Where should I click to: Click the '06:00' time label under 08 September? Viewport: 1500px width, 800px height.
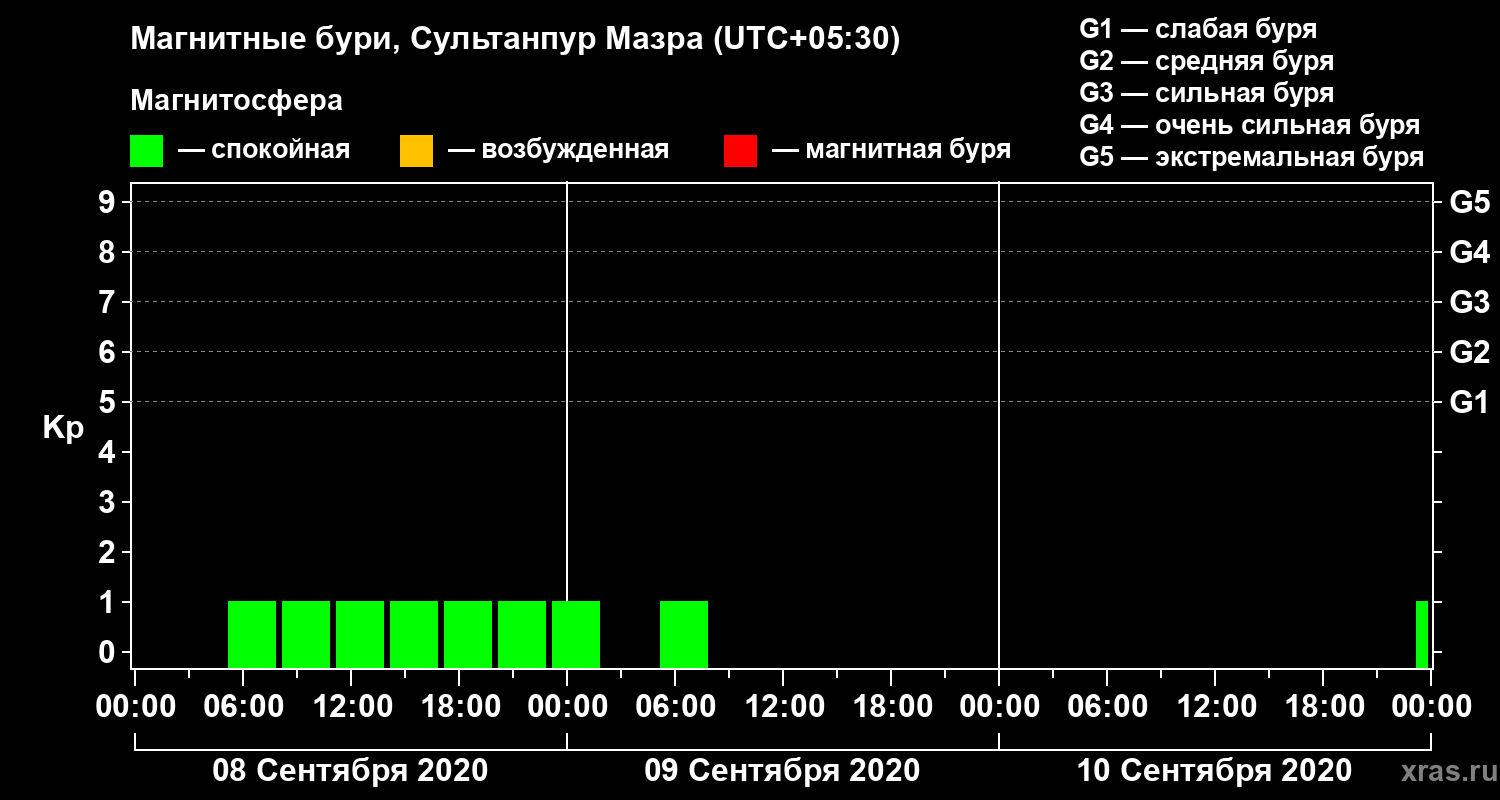[243, 707]
